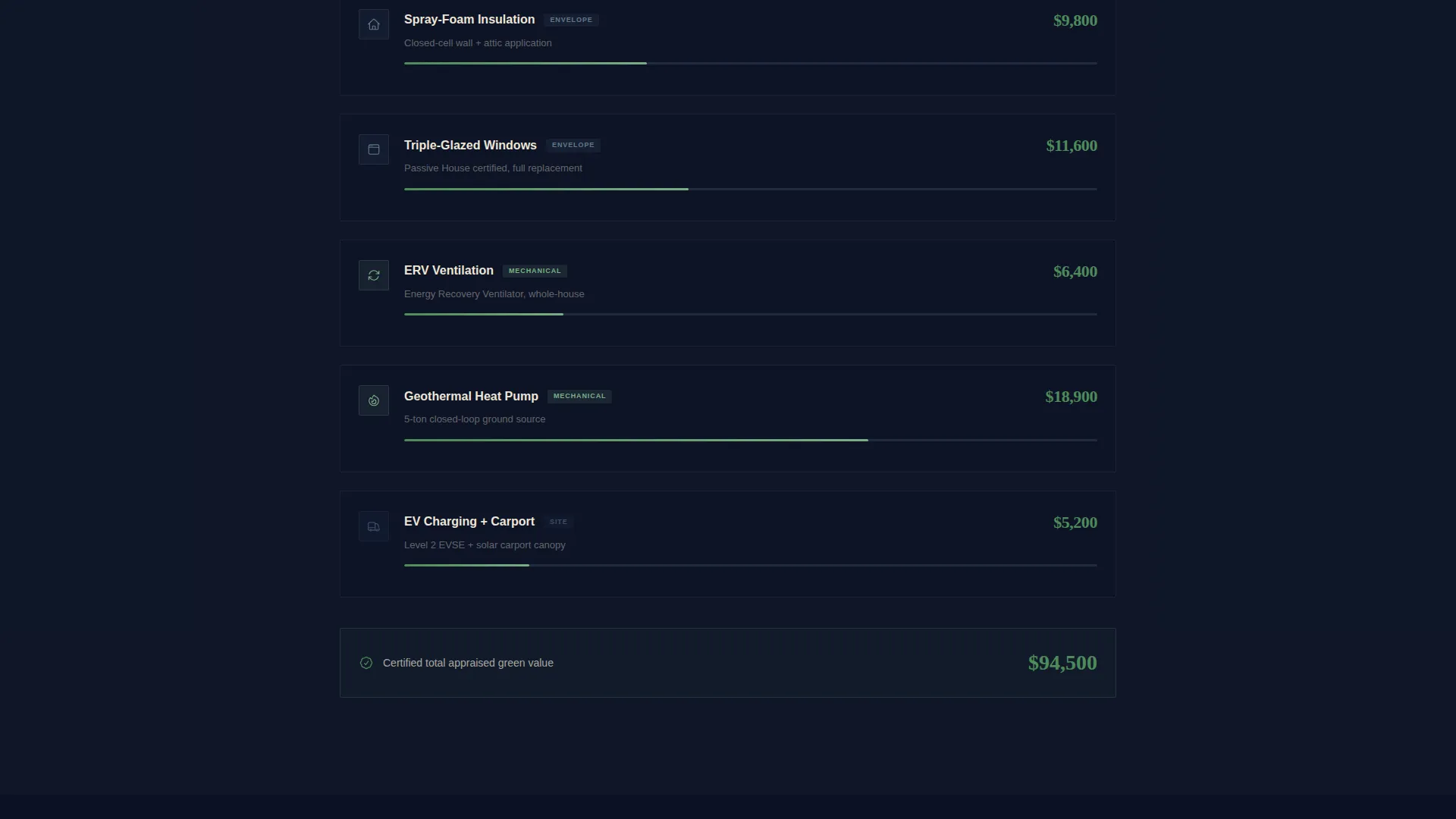Click the $18,900 geothermal value
Image resolution: width=1456 pixels, height=819 pixels.
pyautogui.click(x=1071, y=397)
